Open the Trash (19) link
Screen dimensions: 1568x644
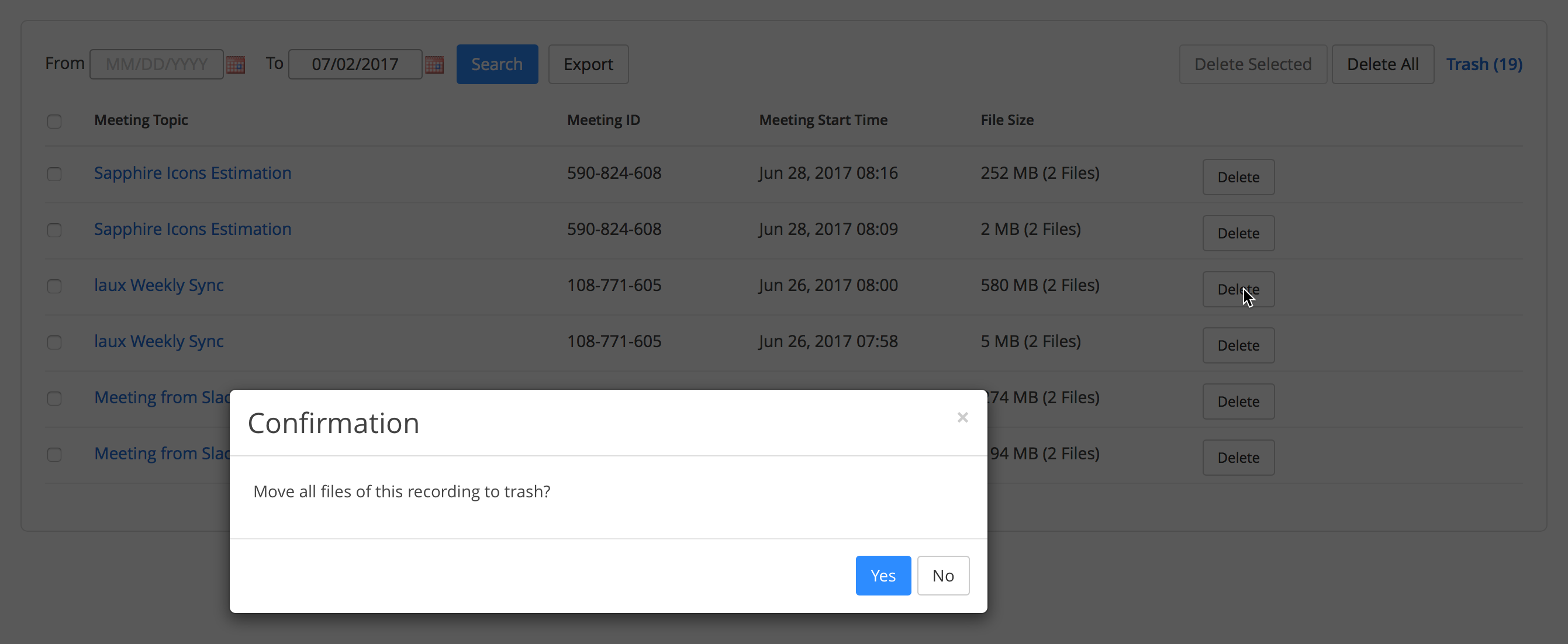(1483, 64)
